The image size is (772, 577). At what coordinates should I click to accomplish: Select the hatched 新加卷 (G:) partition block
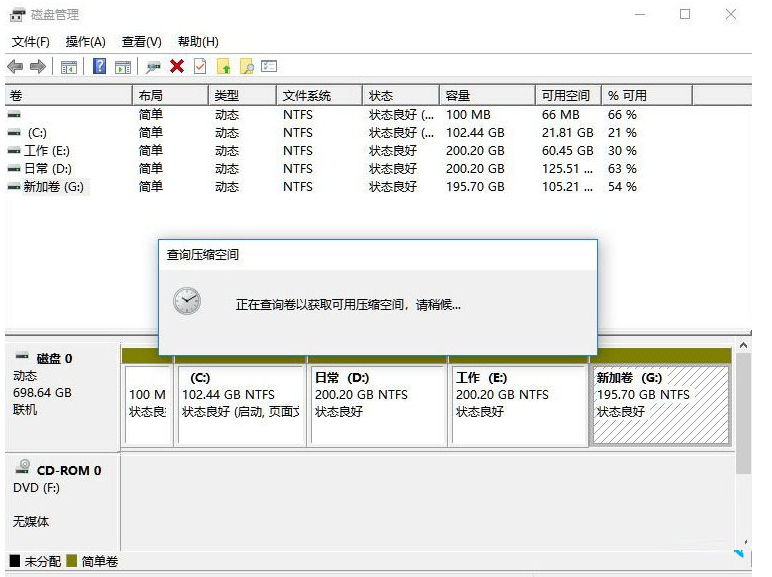click(x=661, y=405)
